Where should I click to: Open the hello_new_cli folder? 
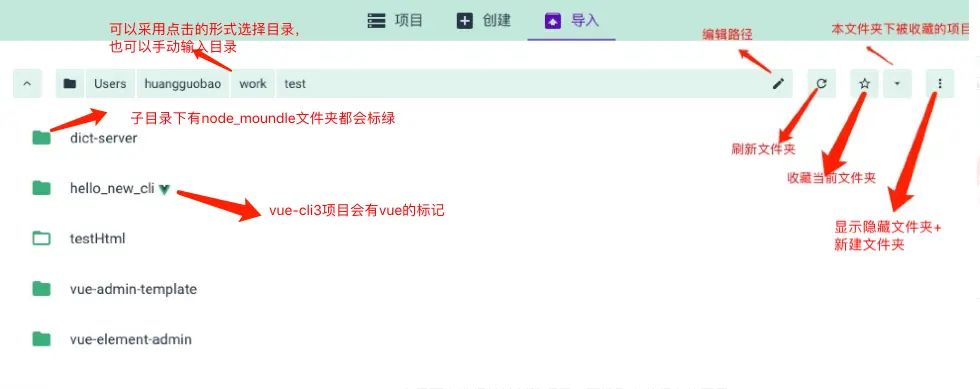[x=112, y=188]
